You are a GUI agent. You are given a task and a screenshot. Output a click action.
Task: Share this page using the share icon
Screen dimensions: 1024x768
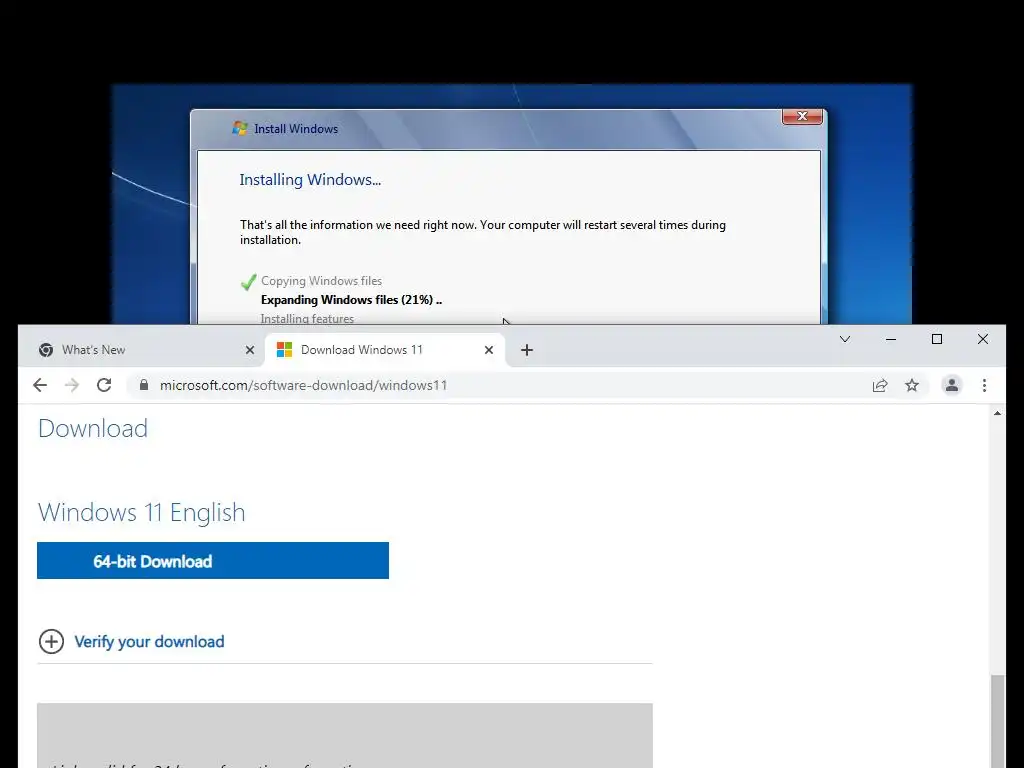[x=880, y=385]
